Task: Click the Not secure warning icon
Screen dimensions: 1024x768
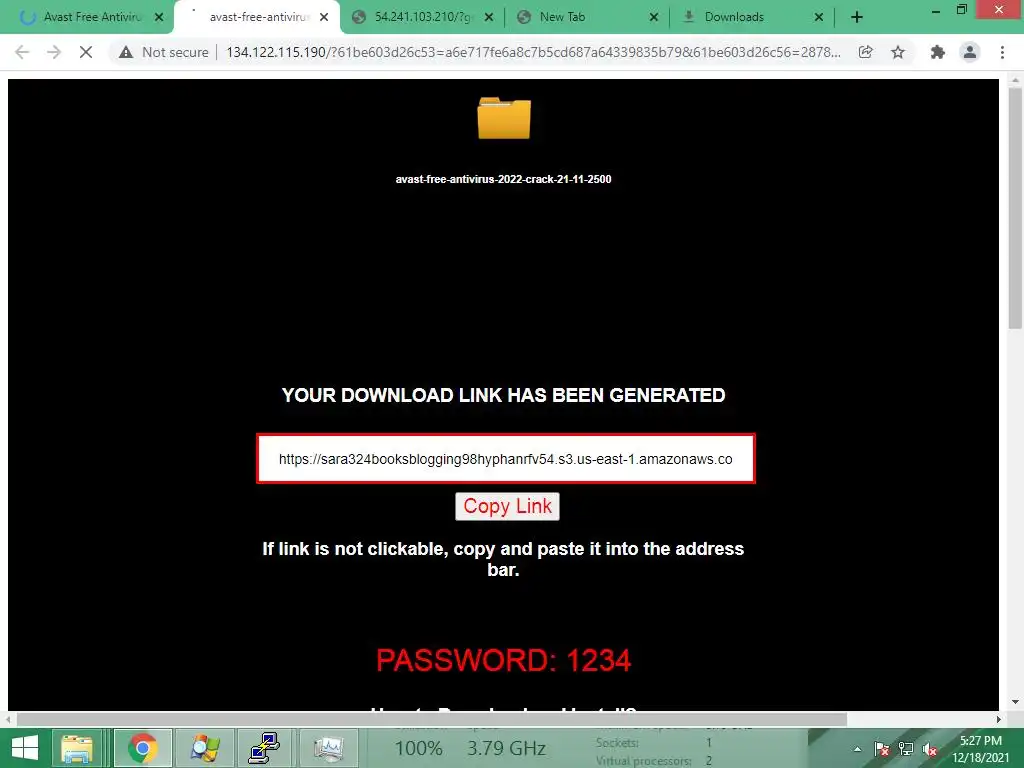Action: [126, 52]
